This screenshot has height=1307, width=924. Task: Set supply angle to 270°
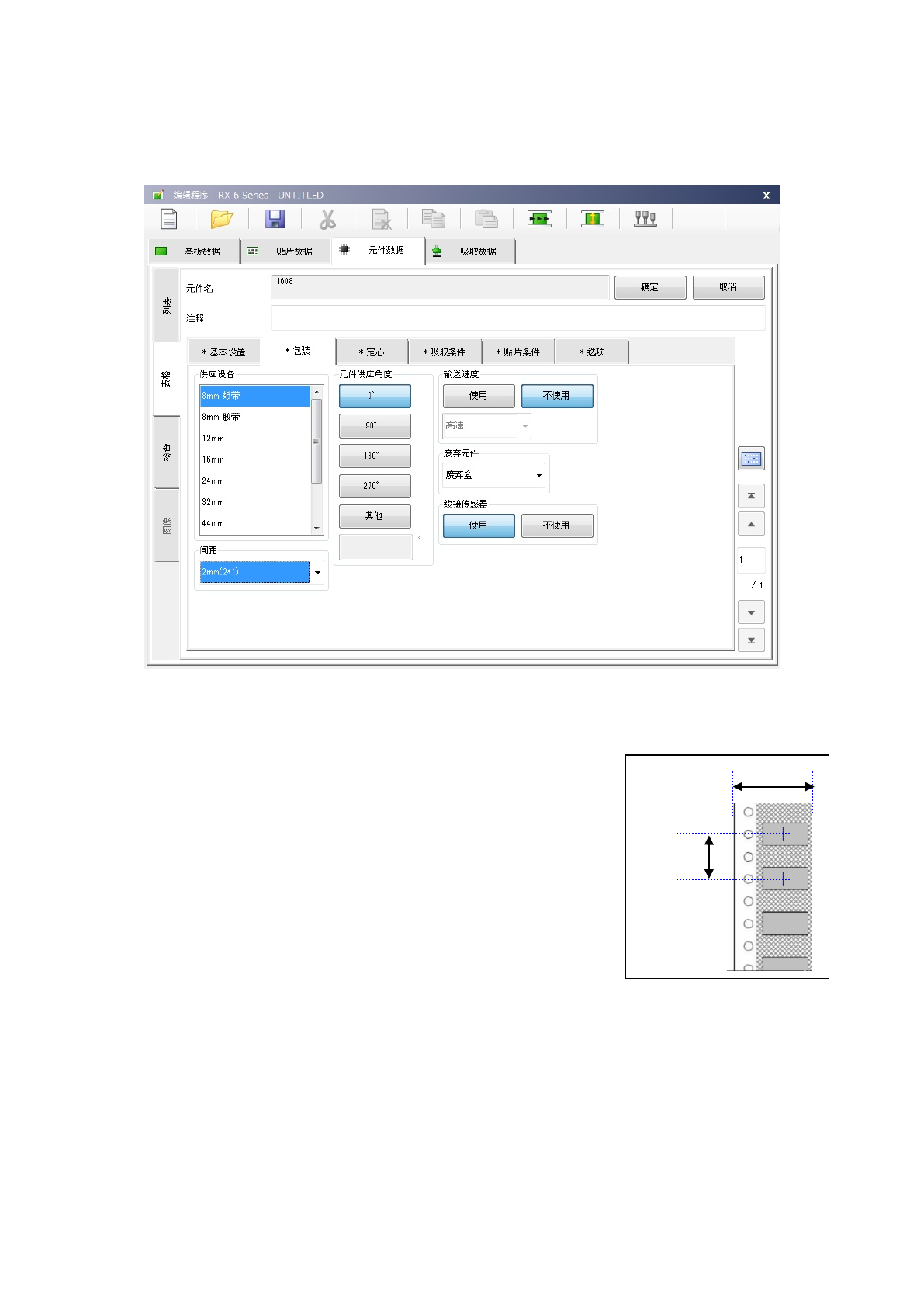(375, 486)
